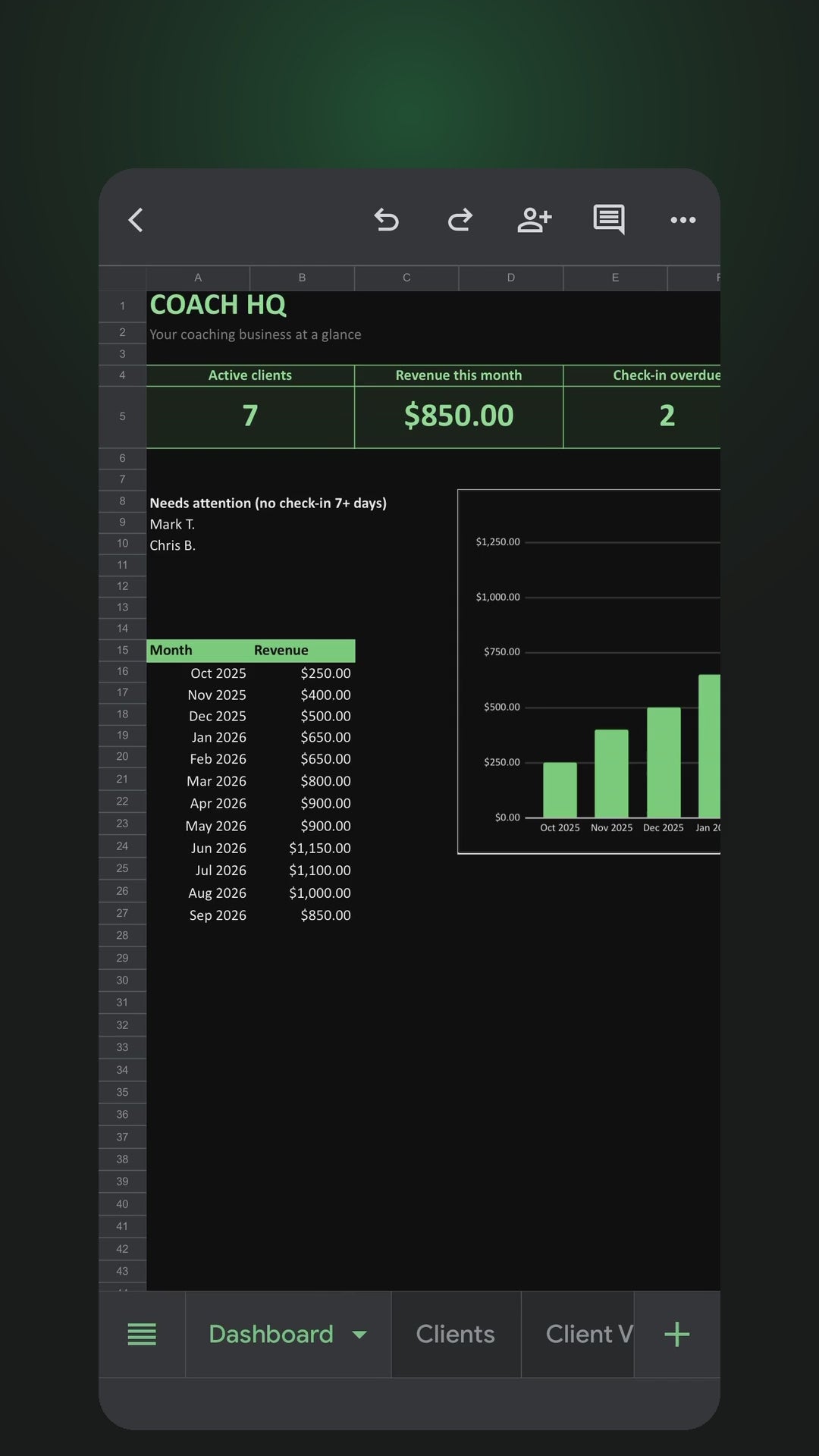Select the Nov 2025 month cell

click(198, 695)
